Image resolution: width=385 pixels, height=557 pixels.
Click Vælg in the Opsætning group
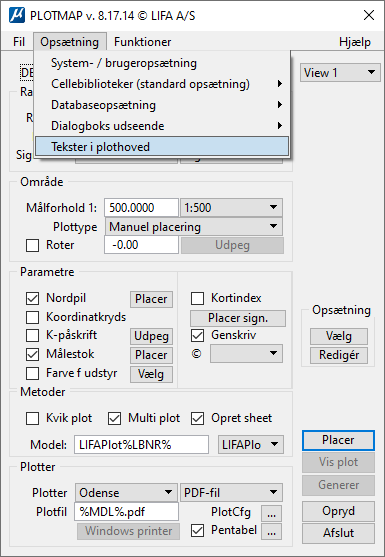click(x=339, y=336)
